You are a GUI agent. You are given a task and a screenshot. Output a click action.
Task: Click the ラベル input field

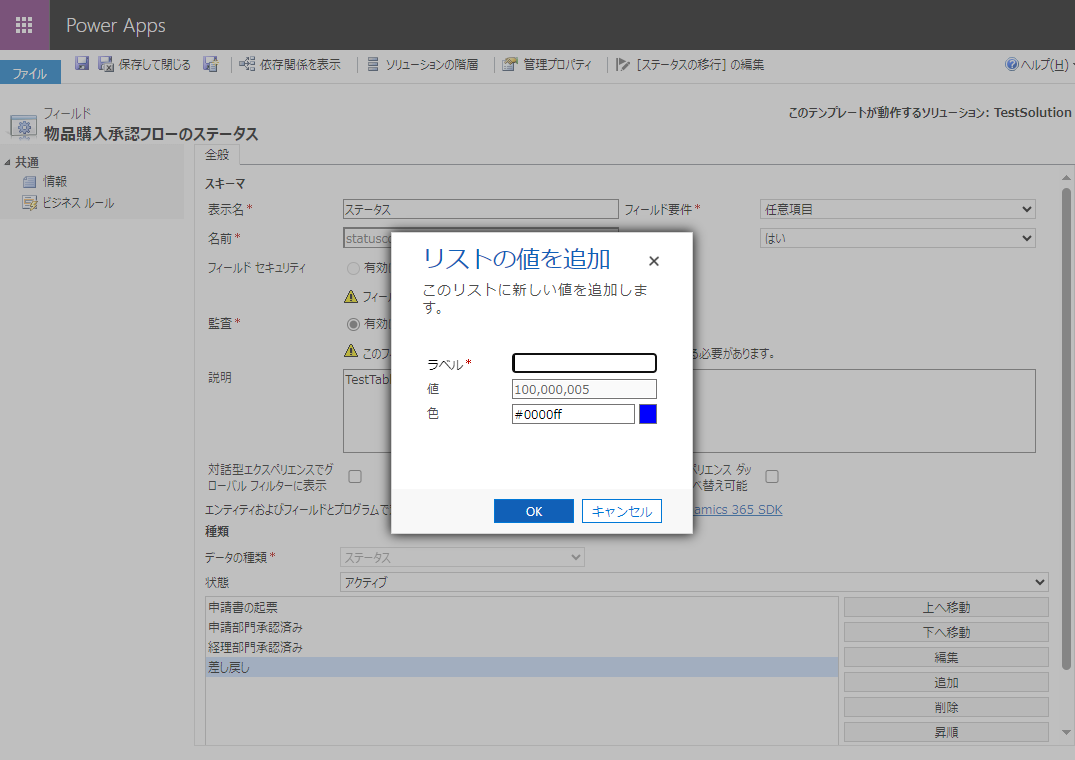(x=584, y=363)
